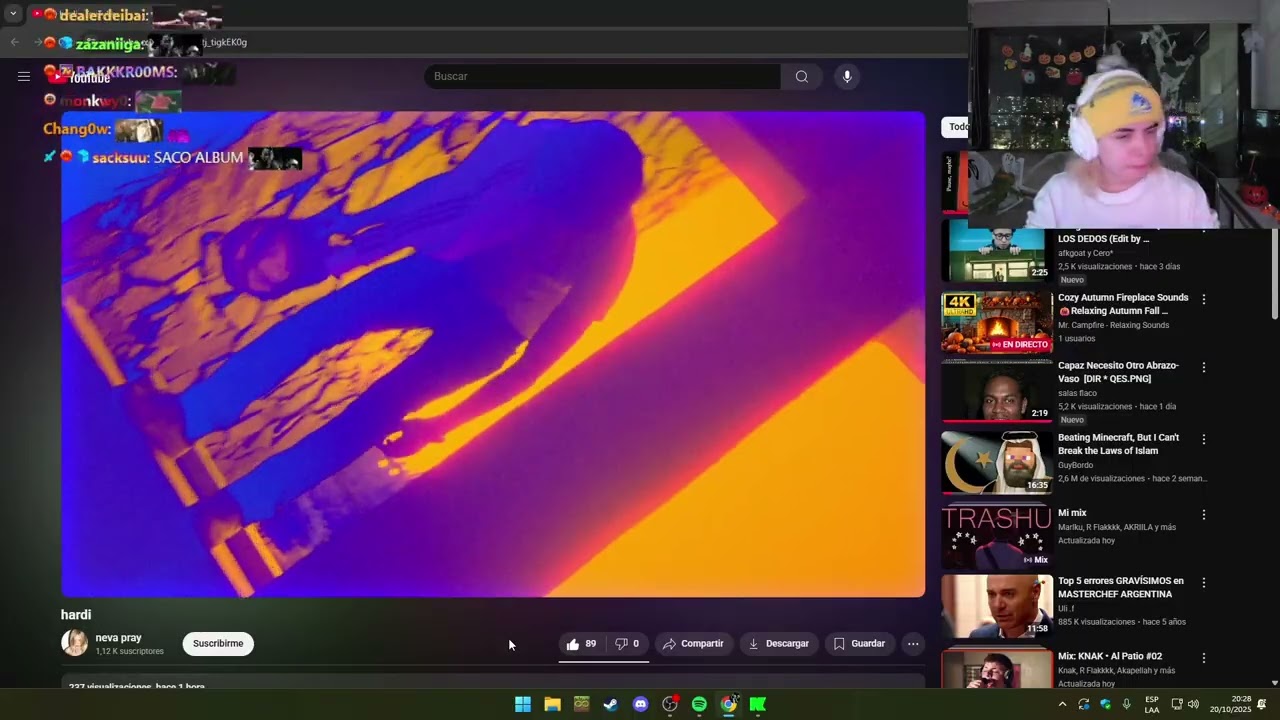The width and height of the screenshot is (1280, 720).
Task: Open options for Top 5 errores GRAVÍSIMOS
Action: (1204, 582)
